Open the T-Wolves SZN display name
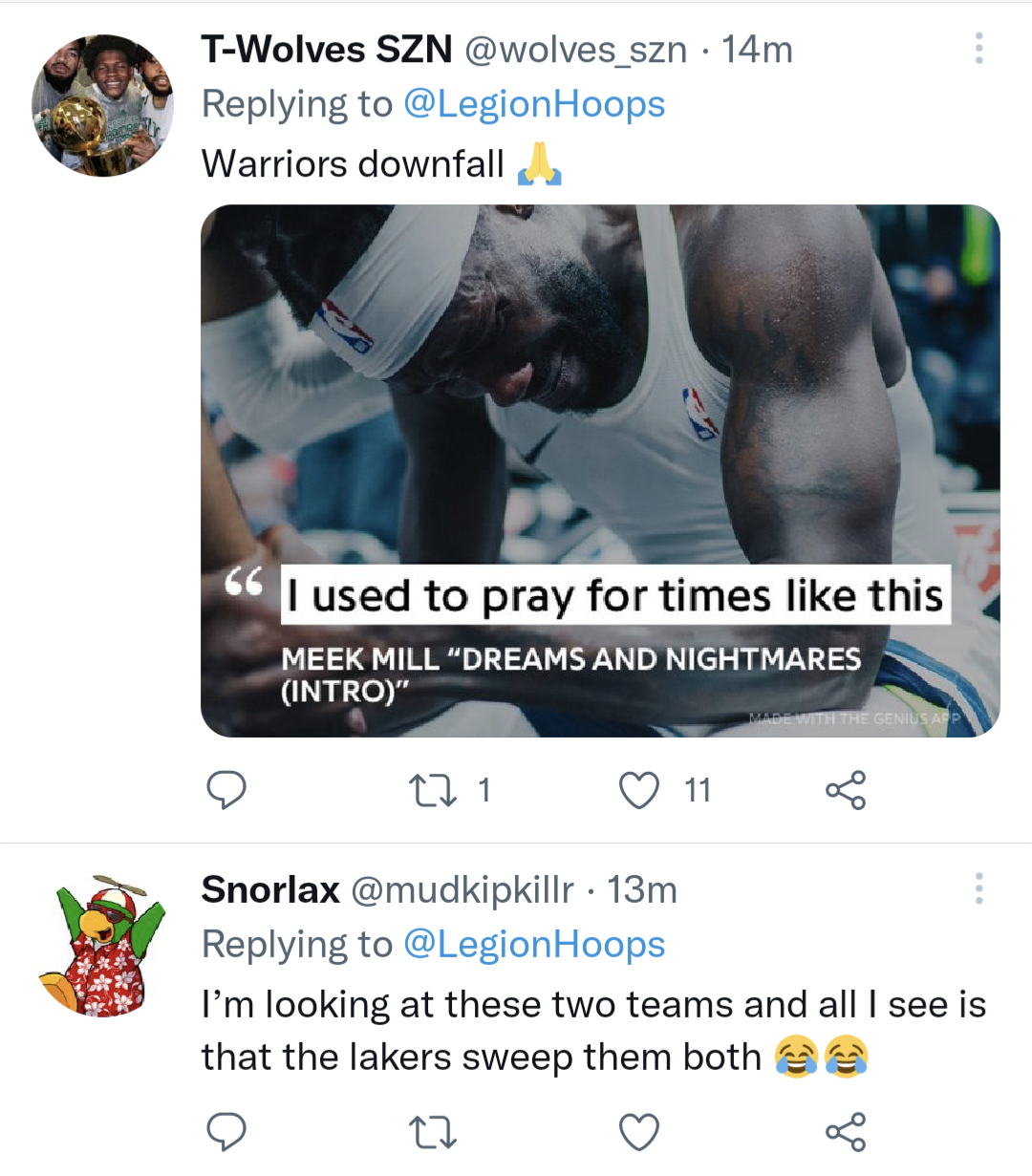The width and height of the screenshot is (1032, 1176). coord(327,50)
